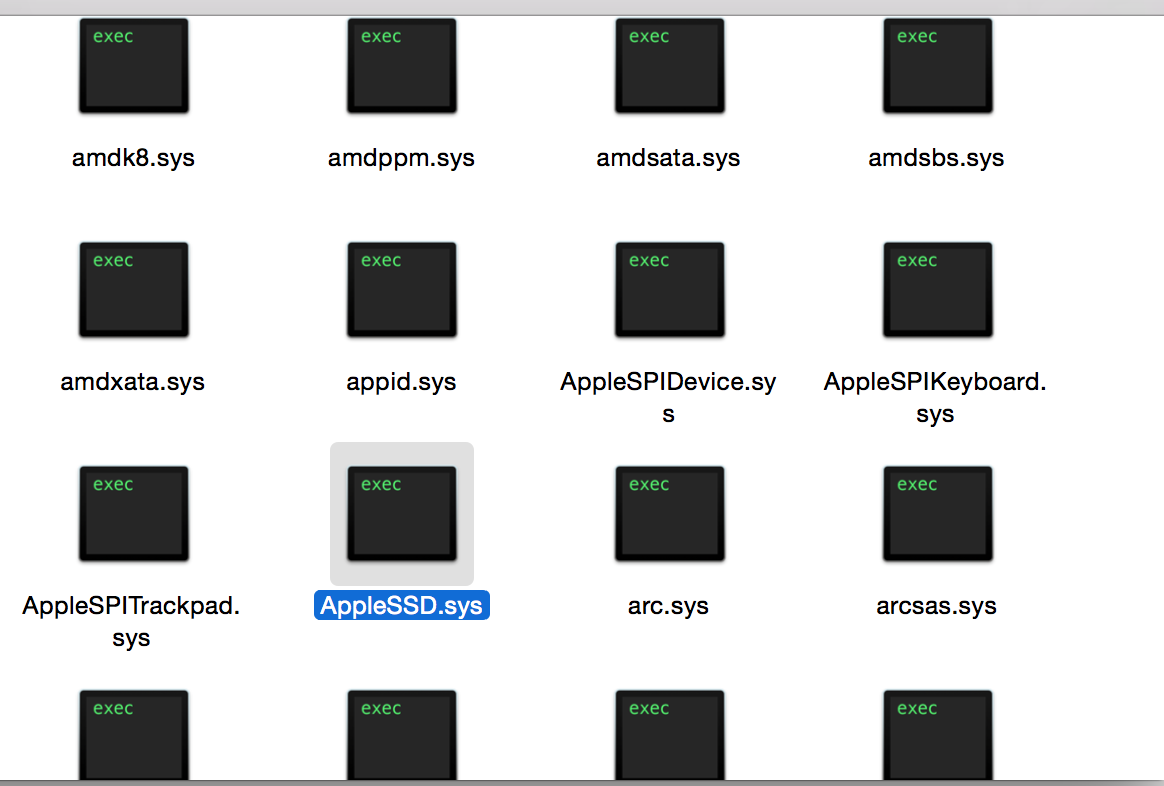Click the highlighted AppleSSD.sys exec icon
1164x786 pixels.
pos(402,514)
